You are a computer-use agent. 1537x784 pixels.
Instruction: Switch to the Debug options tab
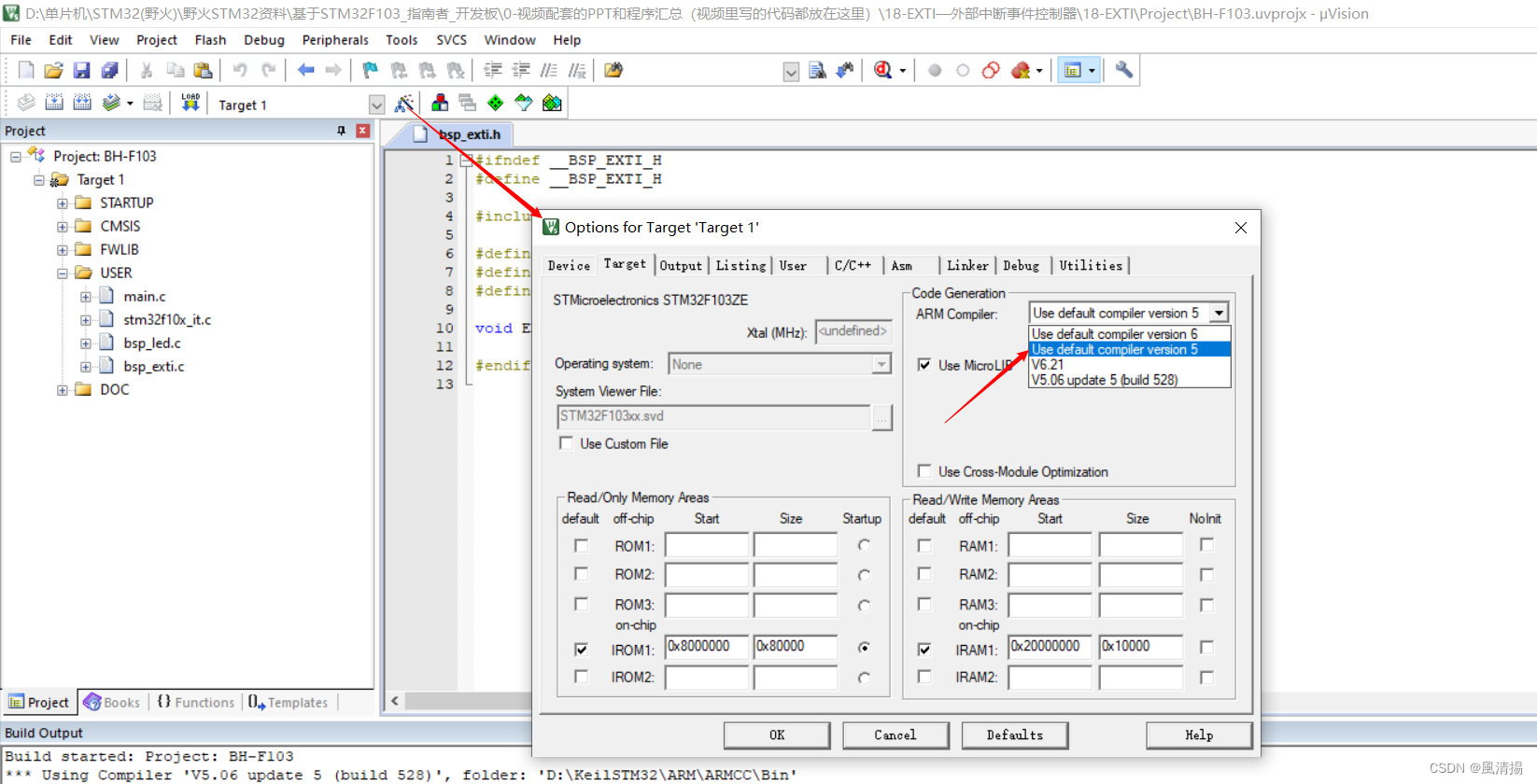point(1022,266)
